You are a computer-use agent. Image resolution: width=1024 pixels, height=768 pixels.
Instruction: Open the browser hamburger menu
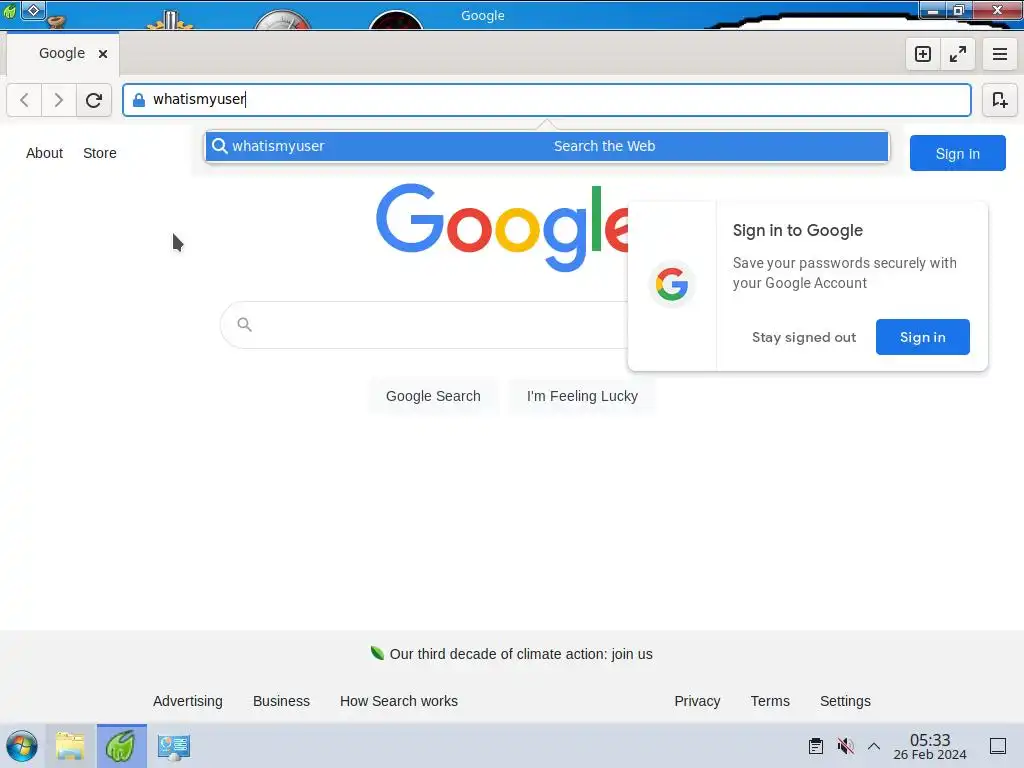pos(1000,54)
